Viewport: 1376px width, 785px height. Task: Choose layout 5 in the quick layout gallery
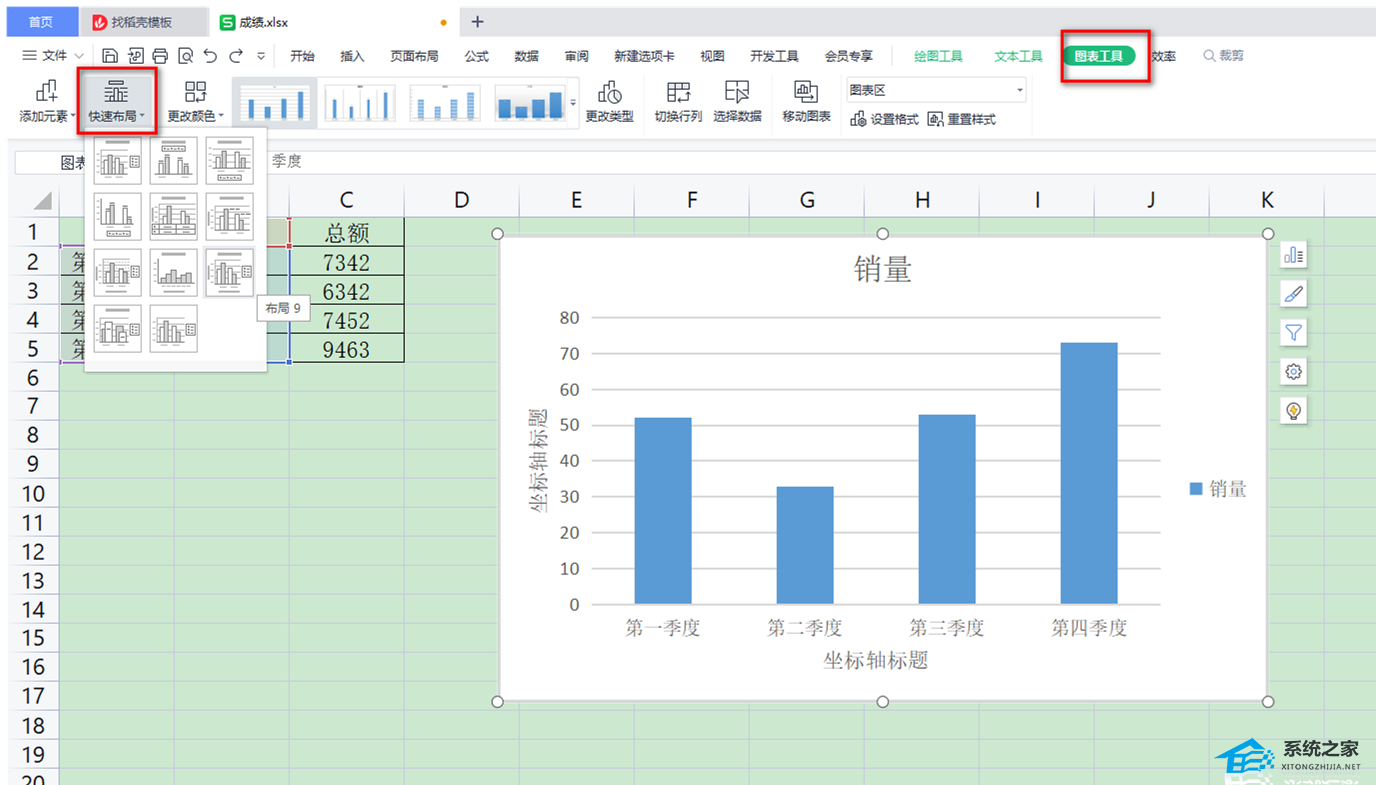174,217
